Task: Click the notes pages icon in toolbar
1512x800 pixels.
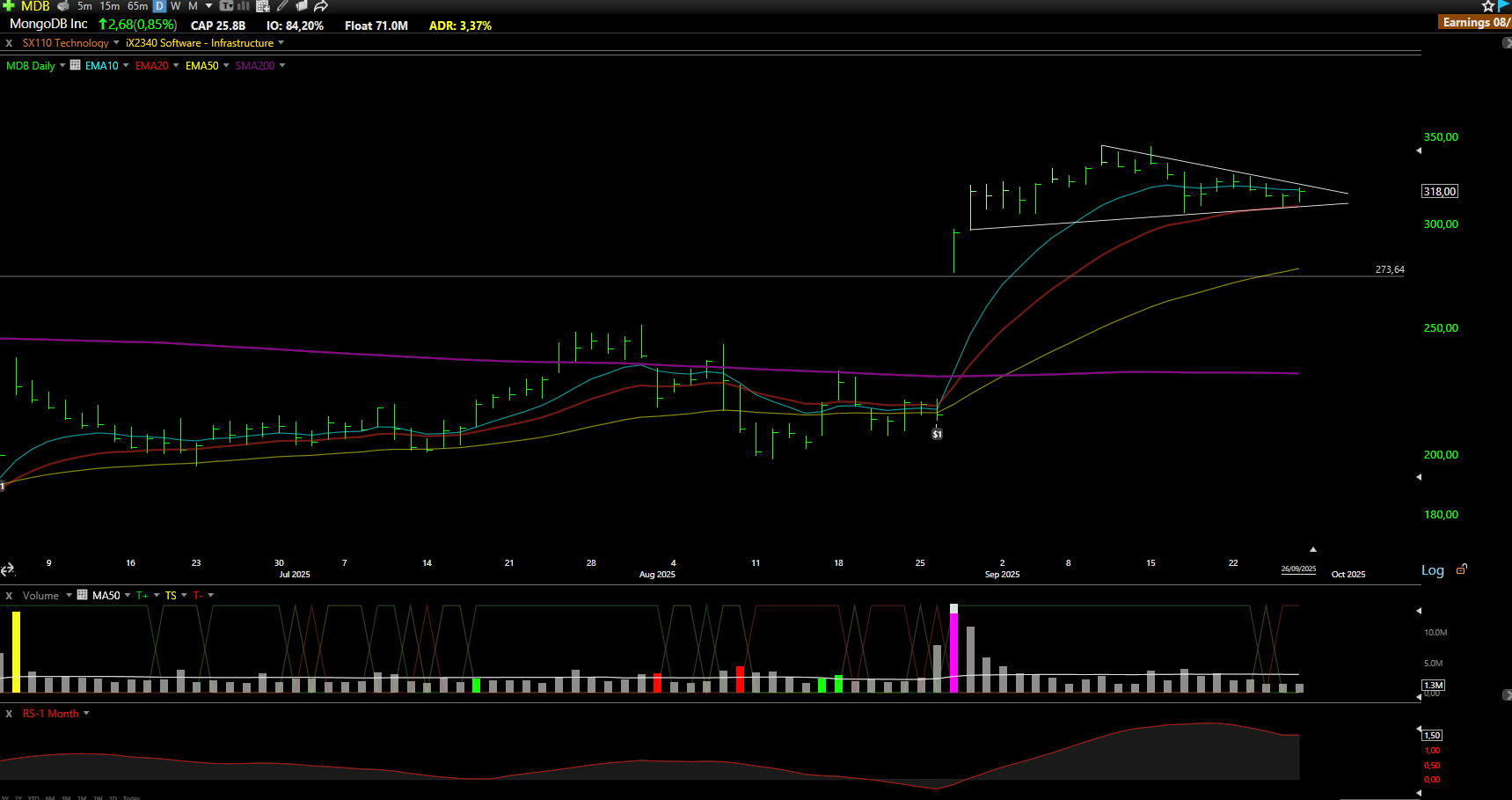Action: 301,6
